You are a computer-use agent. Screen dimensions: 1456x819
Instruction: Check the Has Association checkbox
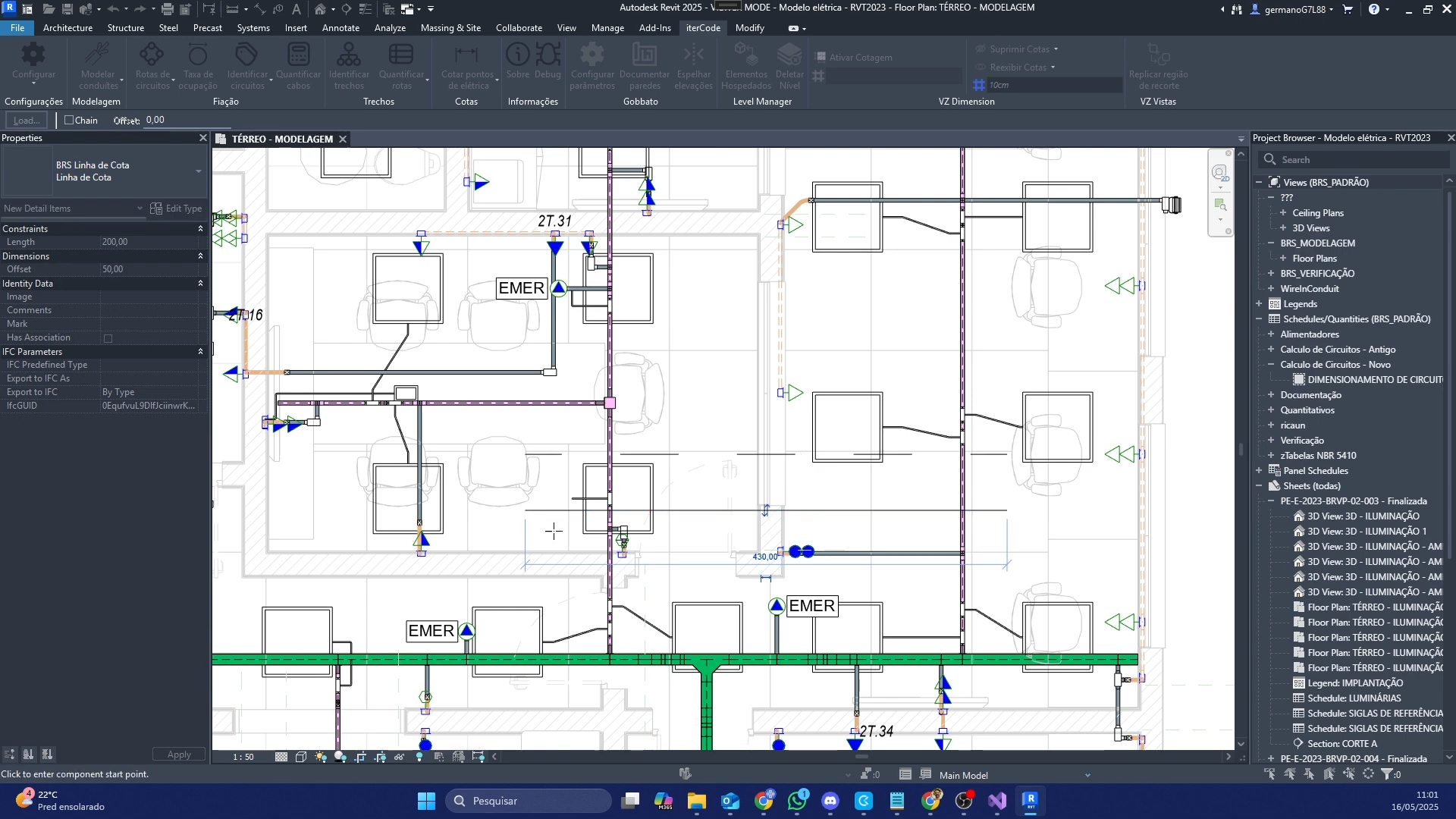pyautogui.click(x=108, y=338)
